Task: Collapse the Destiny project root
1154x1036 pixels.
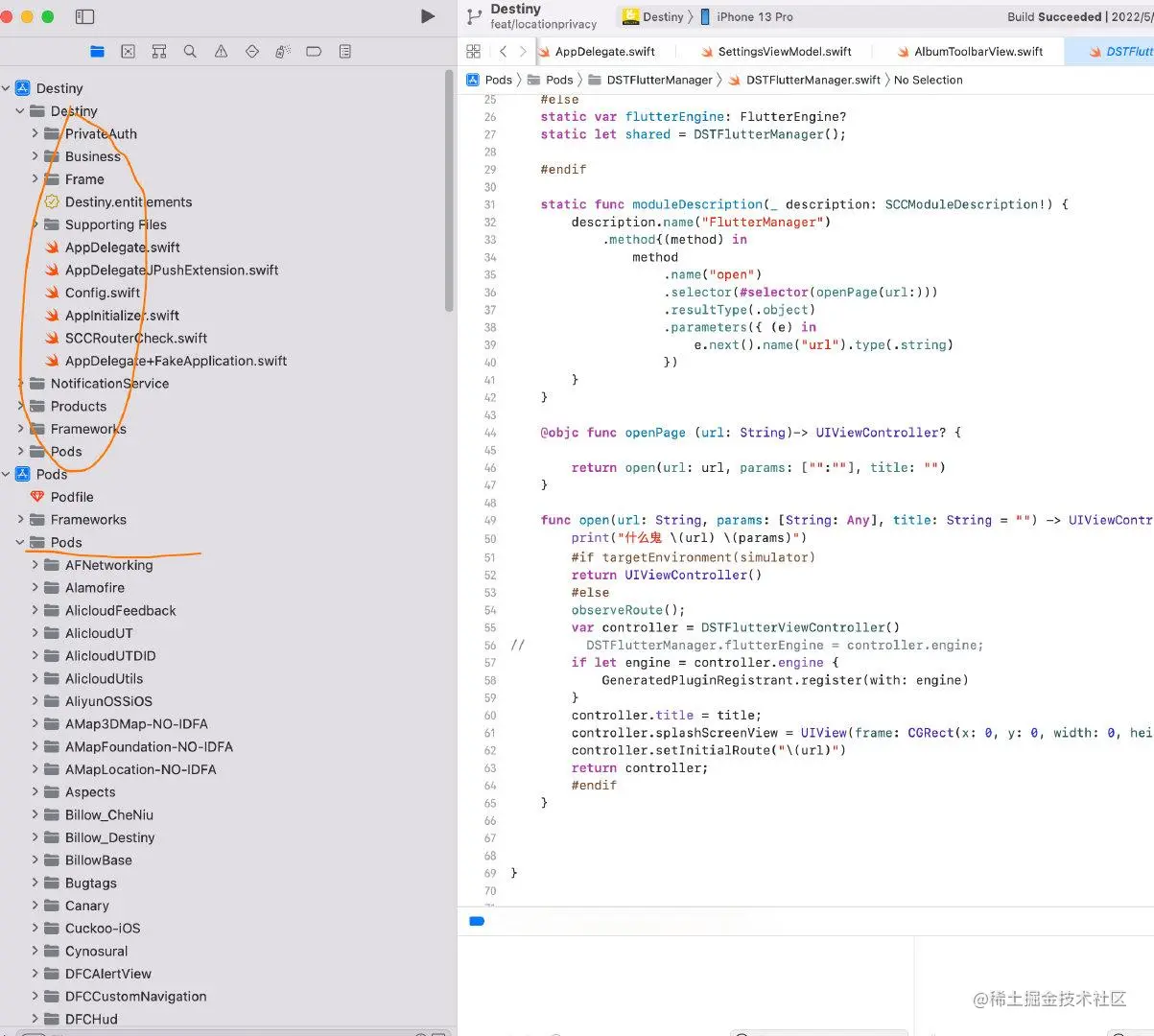Action: 6,88
